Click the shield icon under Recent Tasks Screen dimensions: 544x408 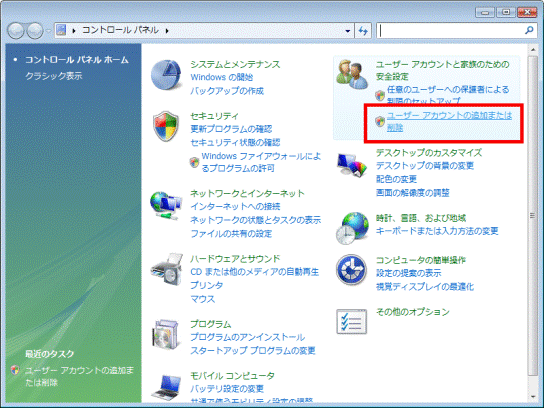pos(15,370)
